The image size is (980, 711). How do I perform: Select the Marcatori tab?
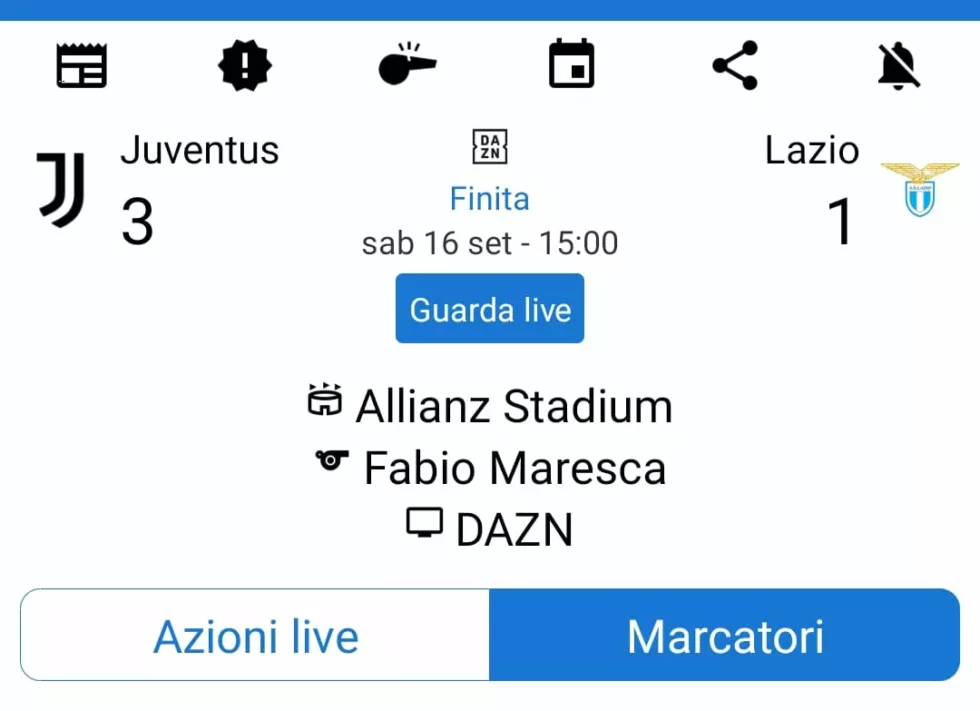[x=725, y=636]
